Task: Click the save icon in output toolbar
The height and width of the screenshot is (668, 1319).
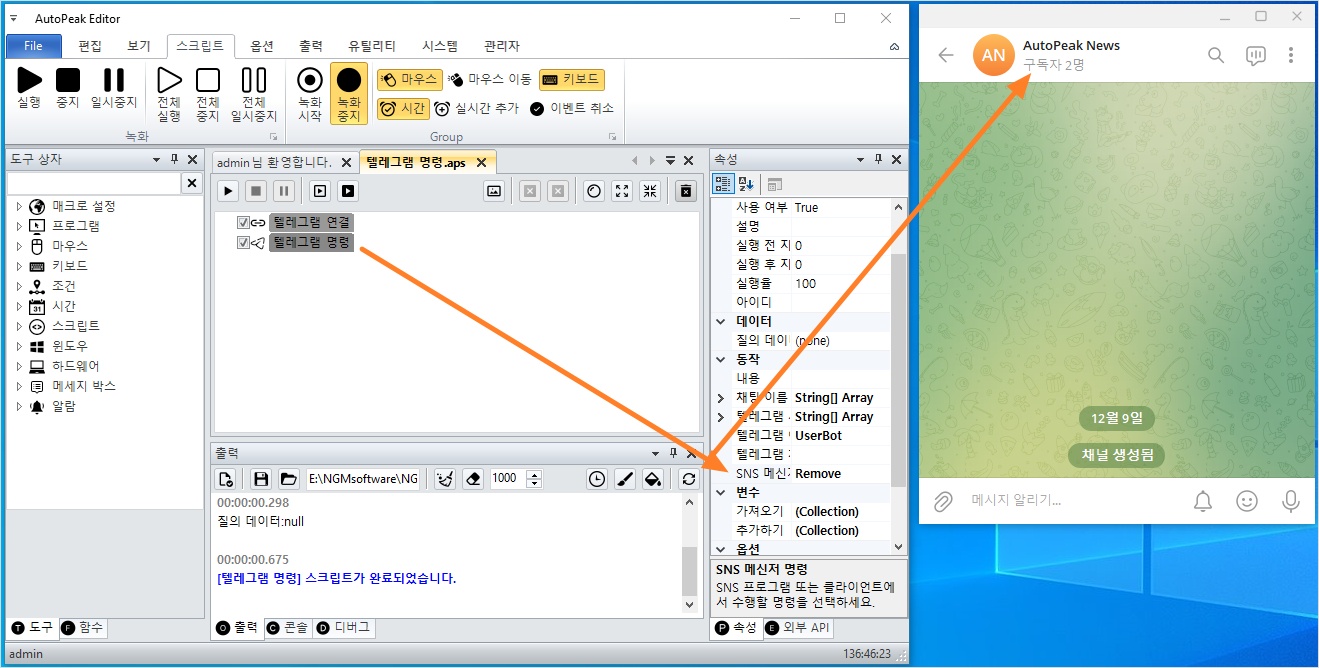Action: click(x=261, y=479)
